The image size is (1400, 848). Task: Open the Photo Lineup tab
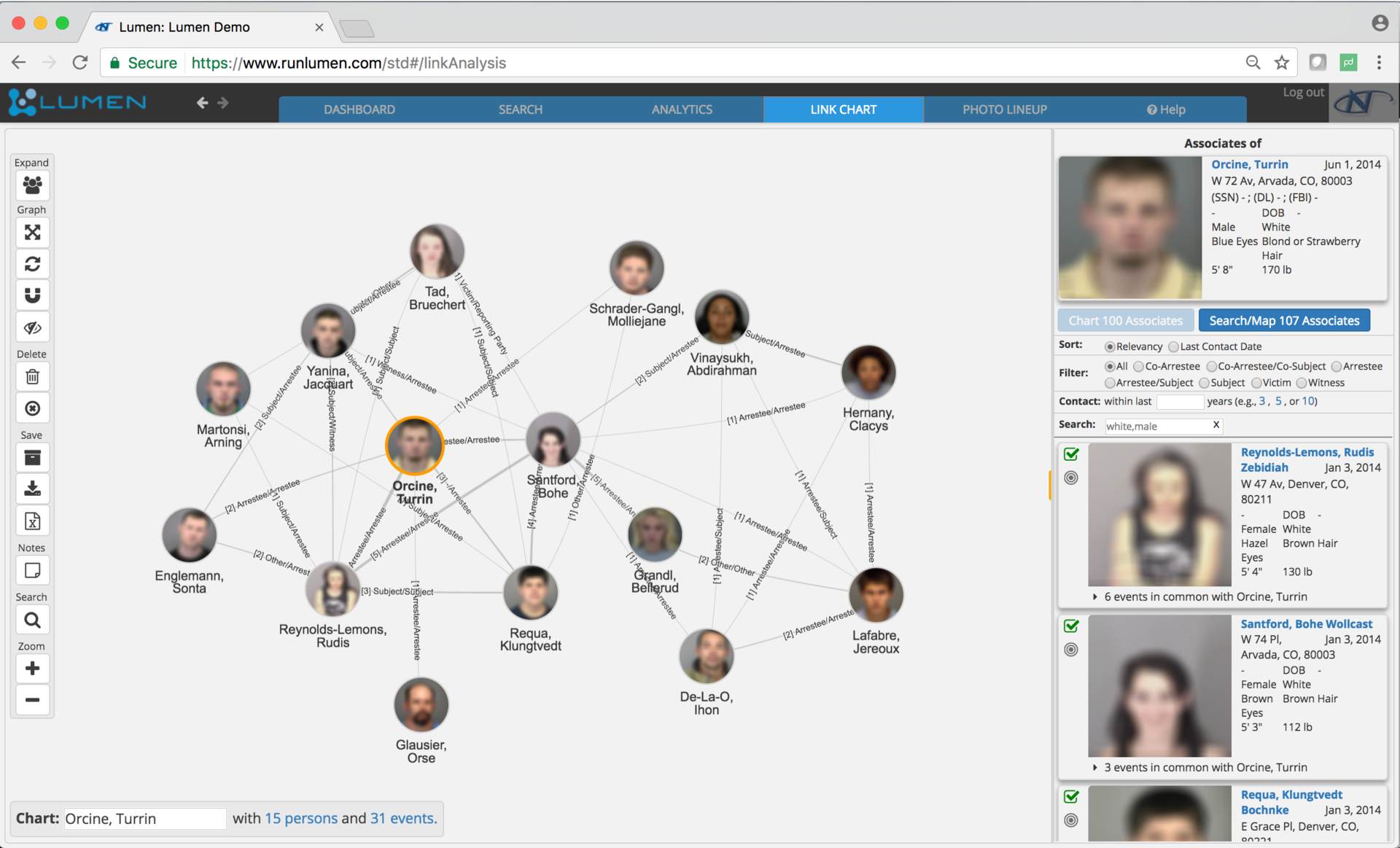[x=1005, y=109]
